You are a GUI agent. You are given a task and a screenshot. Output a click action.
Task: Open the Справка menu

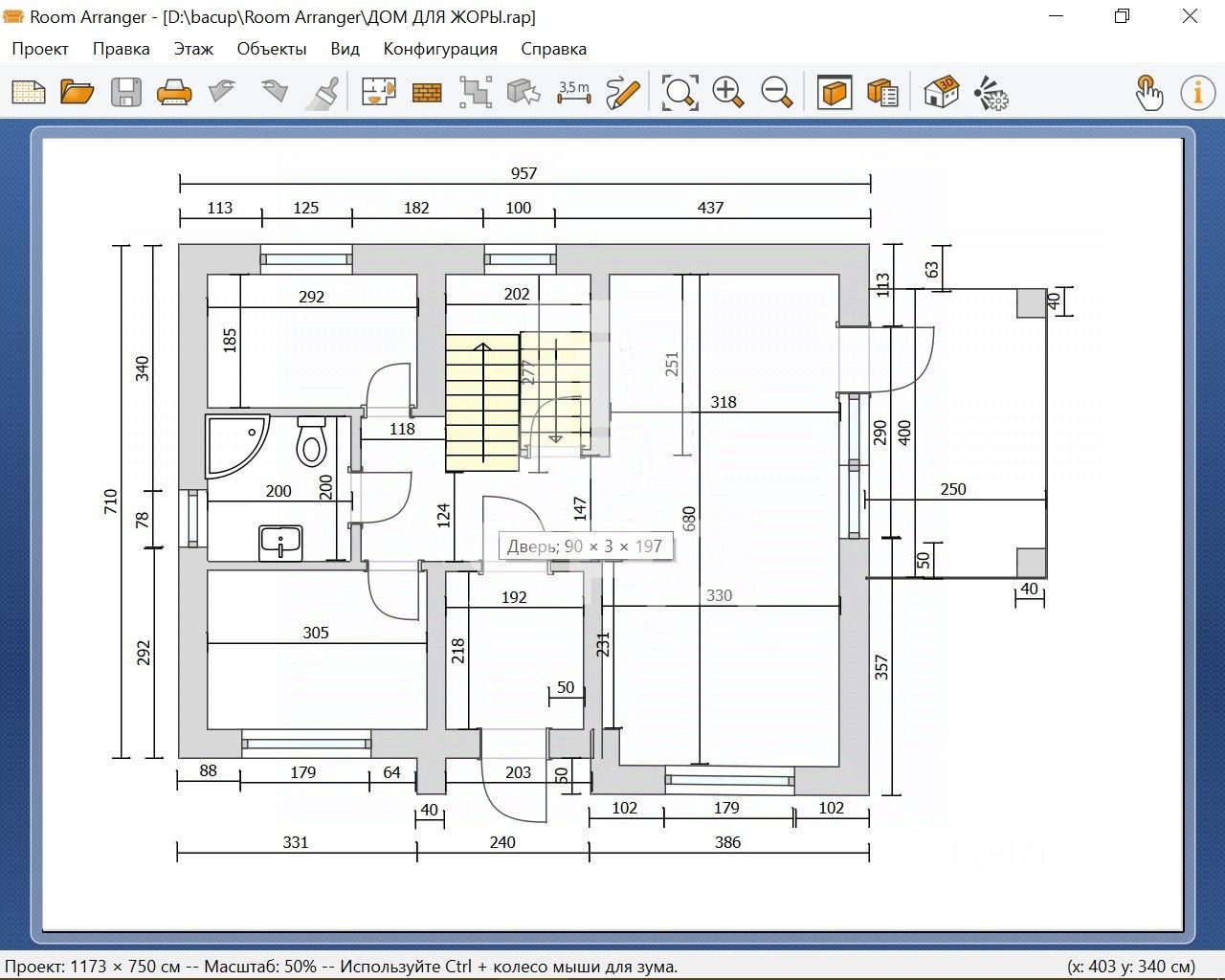click(x=553, y=49)
